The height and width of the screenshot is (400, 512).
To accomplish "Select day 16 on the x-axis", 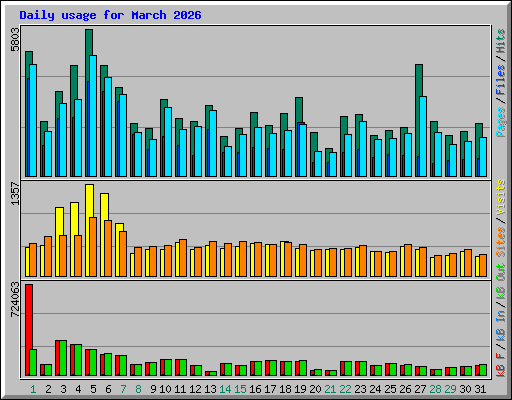I will click(x=255, y=389).
